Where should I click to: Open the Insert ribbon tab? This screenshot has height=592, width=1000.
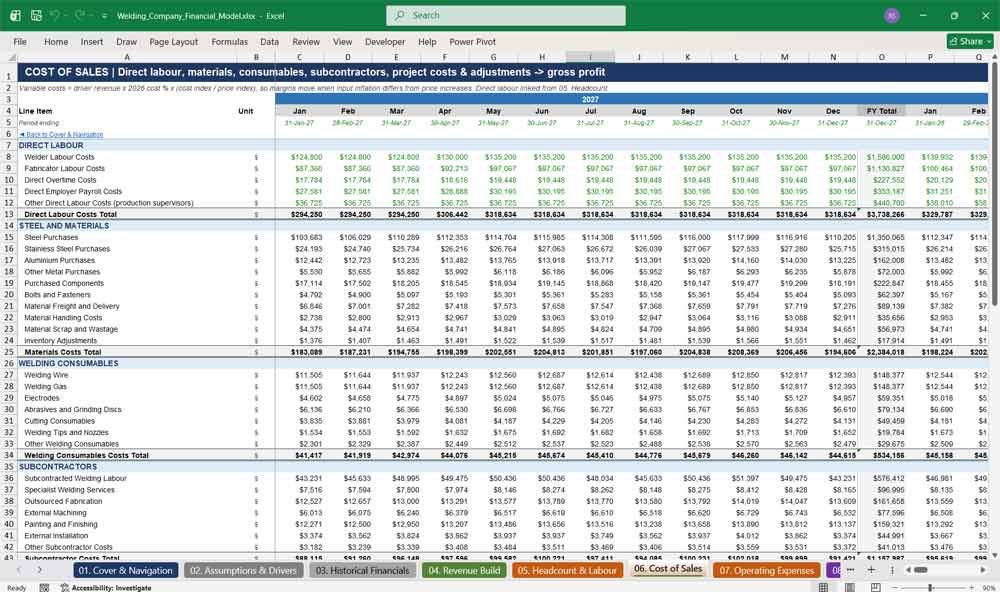pyautogui.click(x=92, y=41)
